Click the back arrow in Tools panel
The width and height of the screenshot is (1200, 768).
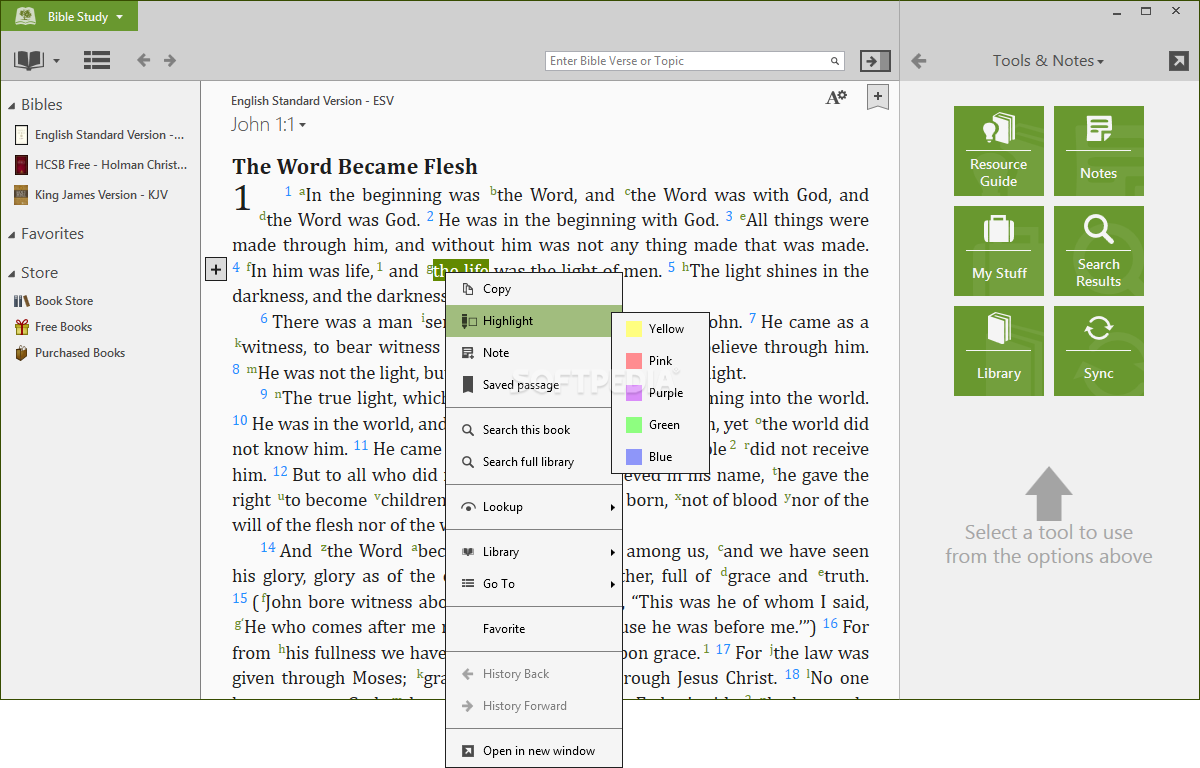click(918, 61)
